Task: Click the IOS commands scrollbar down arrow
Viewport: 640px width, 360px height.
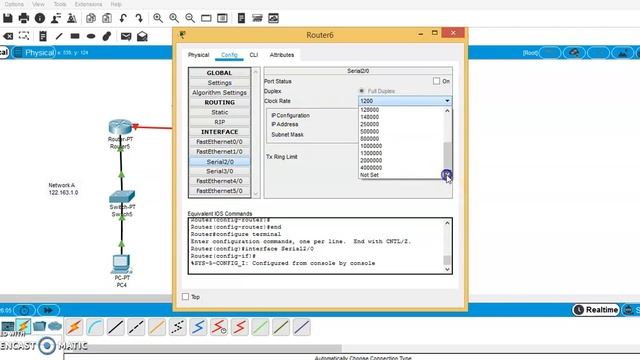Action: coord(447,269)
